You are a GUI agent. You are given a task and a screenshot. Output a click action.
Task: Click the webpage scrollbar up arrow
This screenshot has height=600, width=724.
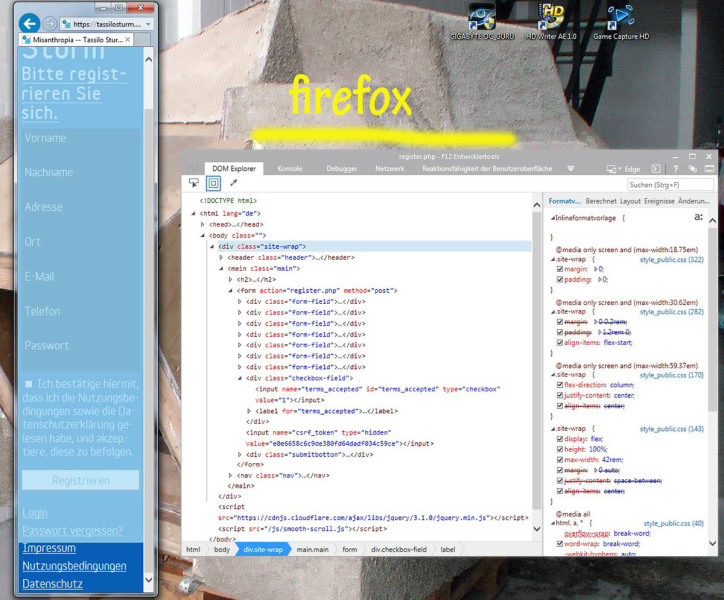click(x=148, y=60)
